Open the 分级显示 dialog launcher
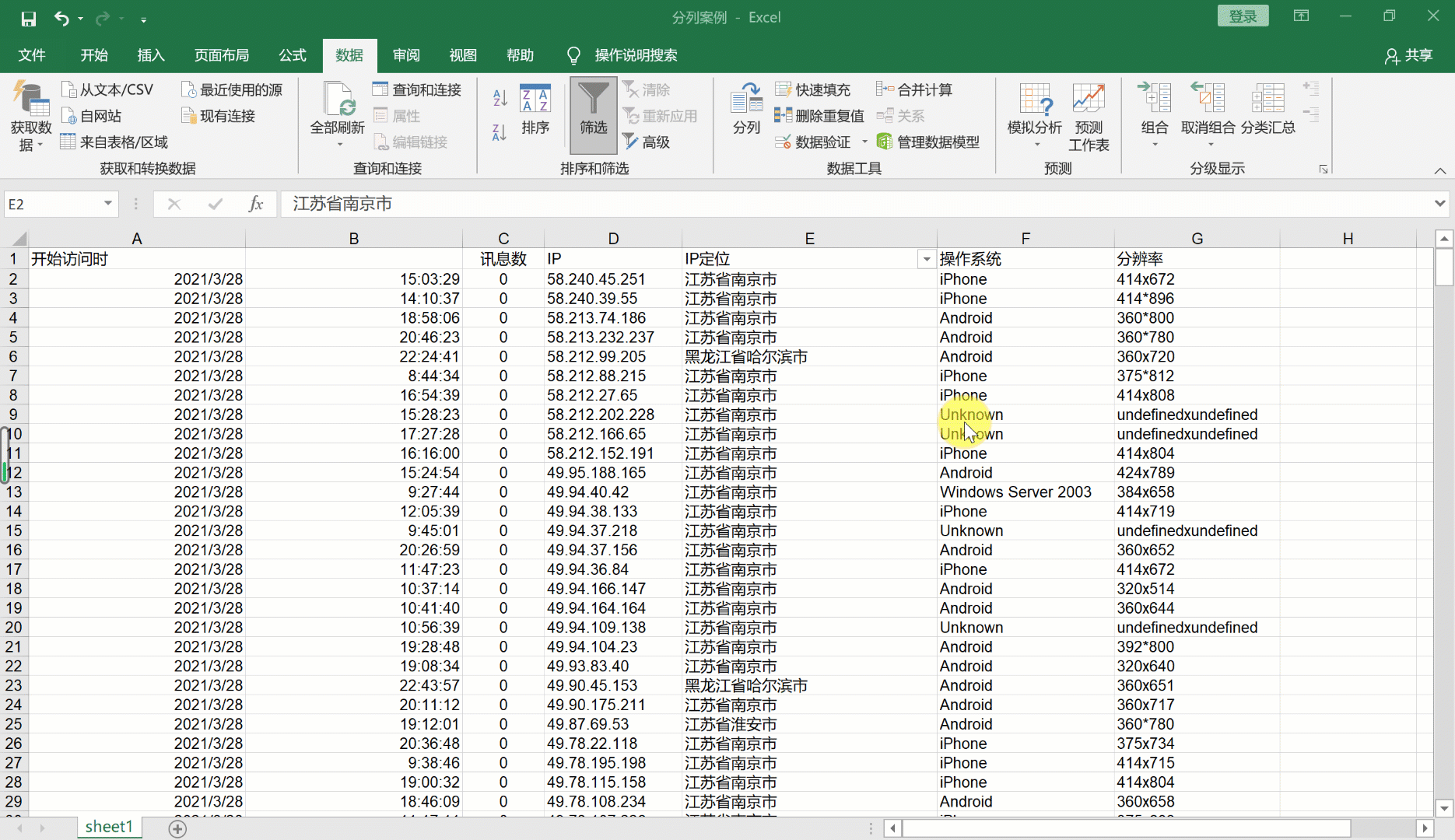Screen dimensions: 1455x840 click(1323, 169)
